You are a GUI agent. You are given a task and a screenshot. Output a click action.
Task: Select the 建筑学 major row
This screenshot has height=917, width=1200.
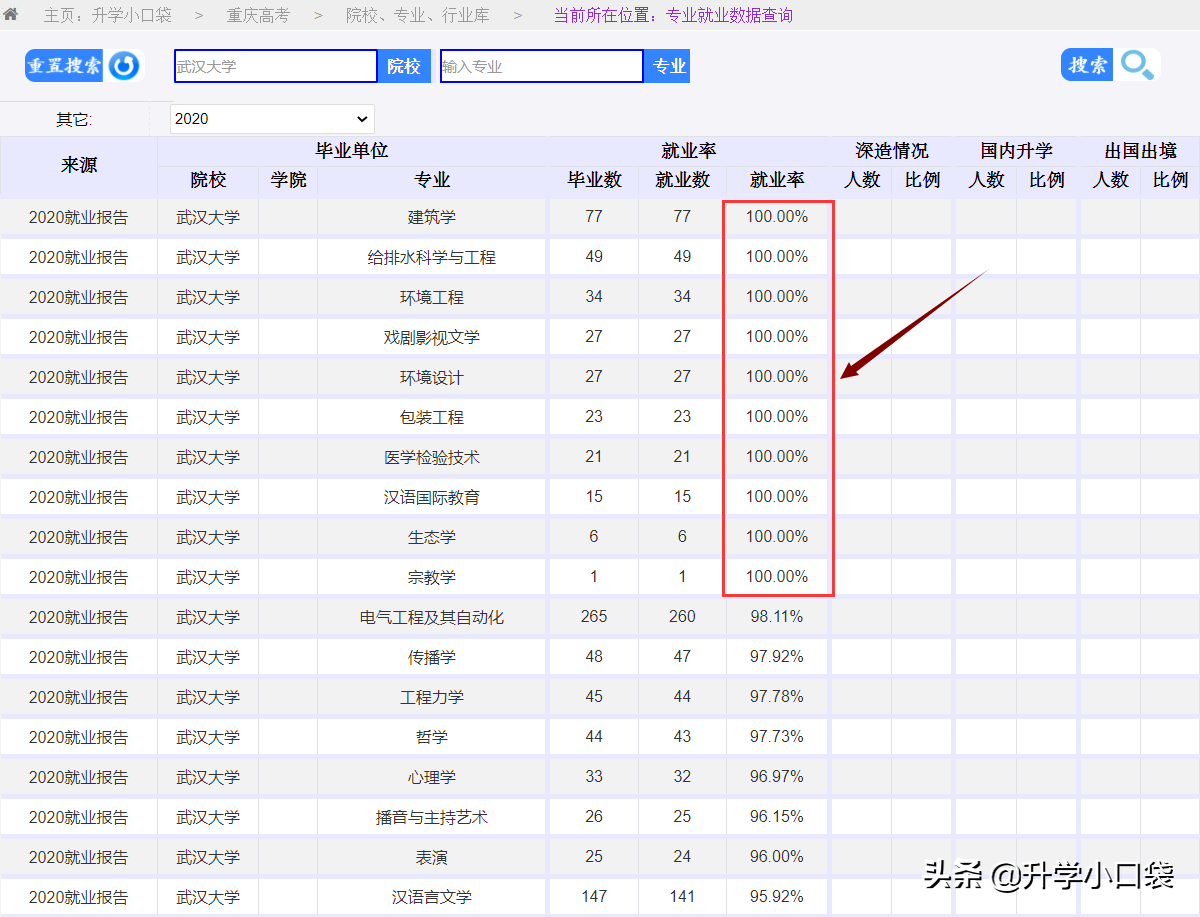(431, 216)
